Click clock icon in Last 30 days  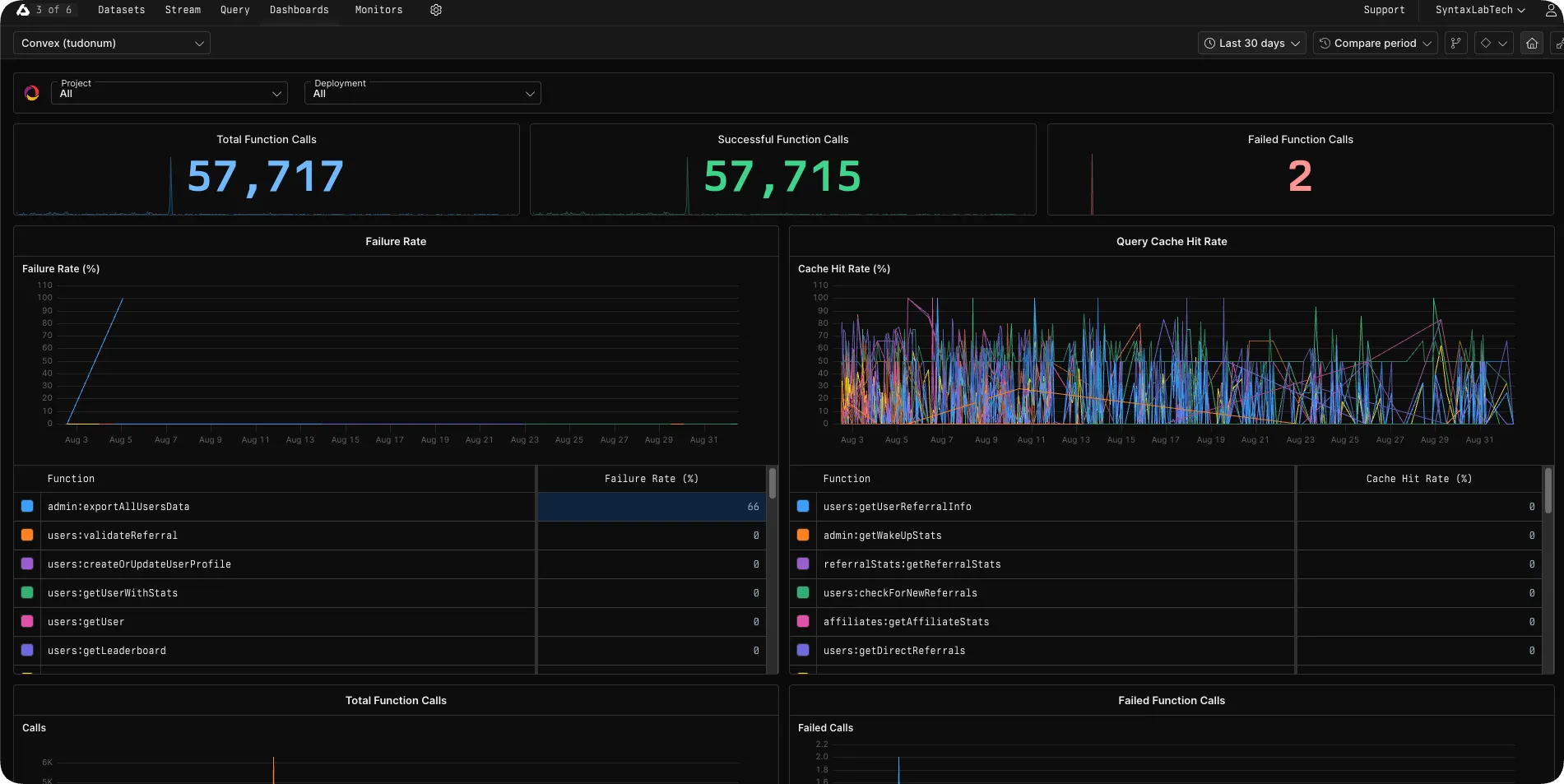click(x=1209, y=43)
